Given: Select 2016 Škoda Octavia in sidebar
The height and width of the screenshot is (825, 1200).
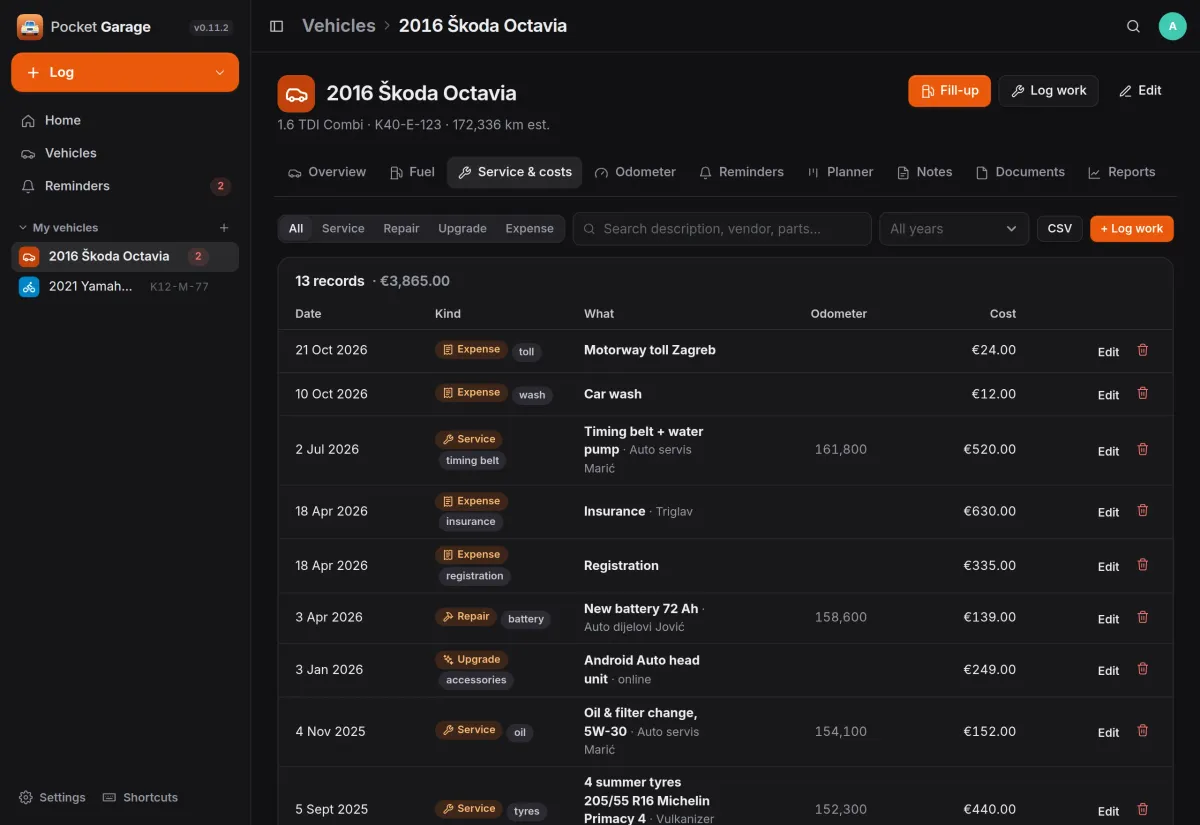Looking at the screenshot, I should (x=125, y=257).
